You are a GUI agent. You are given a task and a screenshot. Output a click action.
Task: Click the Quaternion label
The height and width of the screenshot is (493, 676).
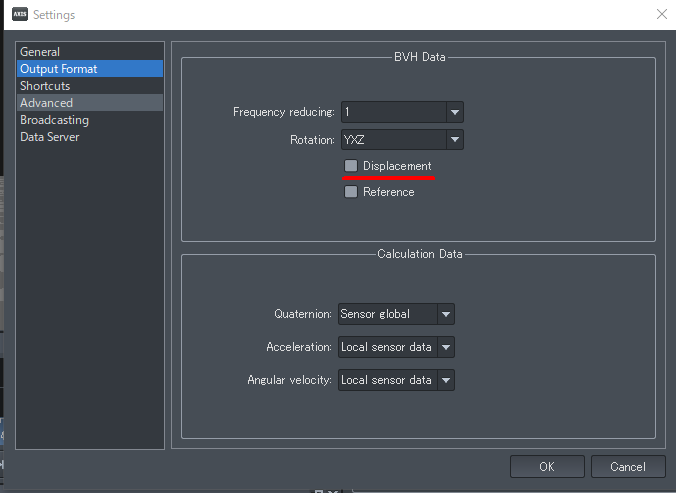click(x=303, y=314)
